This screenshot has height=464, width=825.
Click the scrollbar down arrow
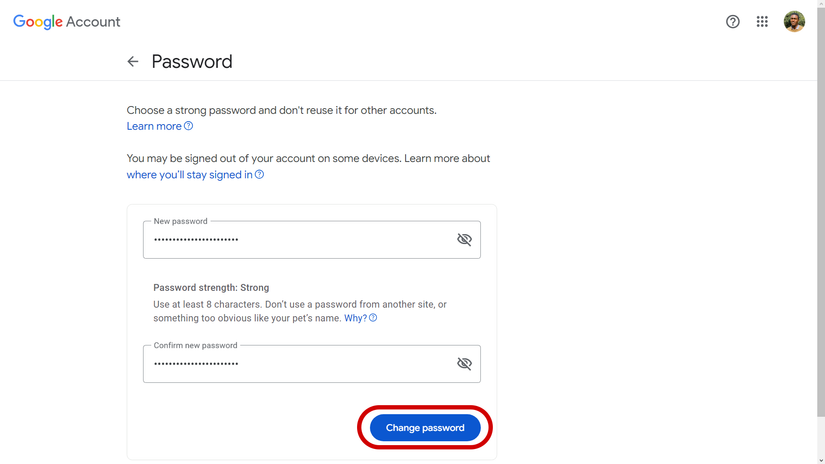point(821,460)
